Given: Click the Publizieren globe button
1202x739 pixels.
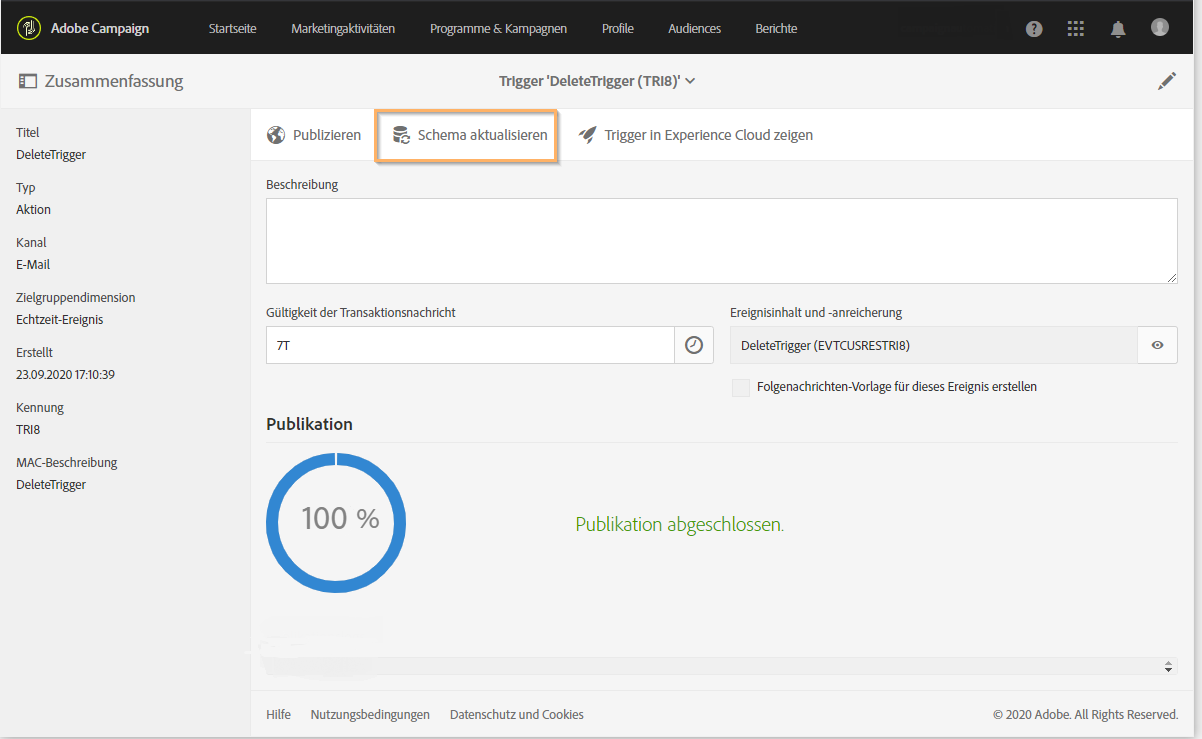Looking at the screenshot, I should (x=314, y=135).
